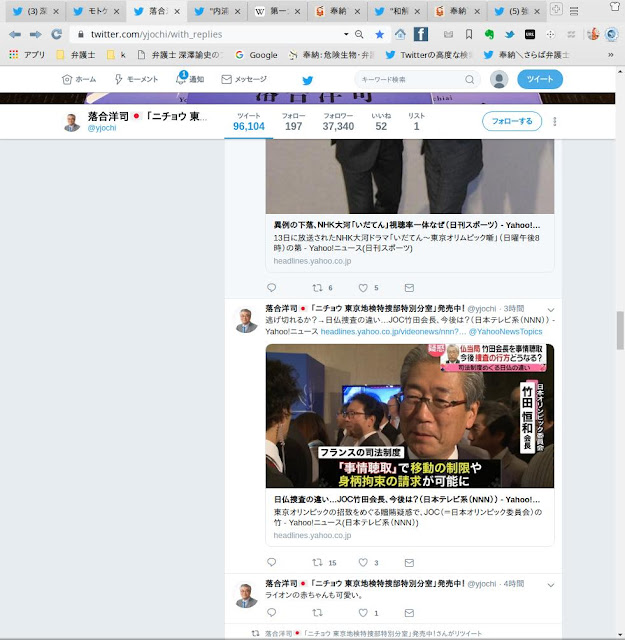Viewport: 625px width, 640px height.
Task: Send JOC Takeda tweet via direct message icon
Action: point(409,563)
